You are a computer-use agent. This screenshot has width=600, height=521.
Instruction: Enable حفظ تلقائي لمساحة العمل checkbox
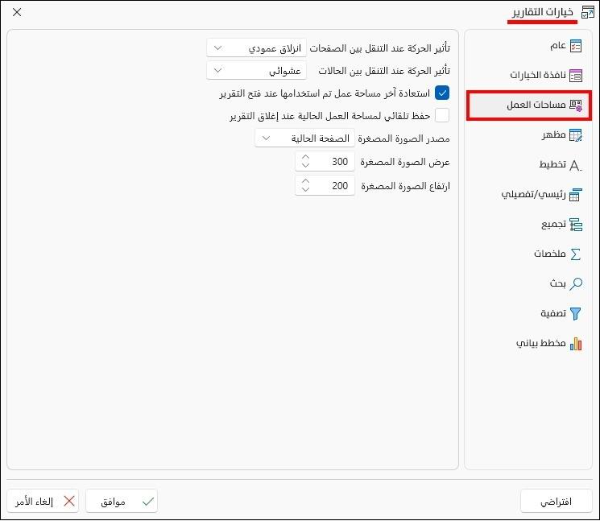(x=442, y=116)
